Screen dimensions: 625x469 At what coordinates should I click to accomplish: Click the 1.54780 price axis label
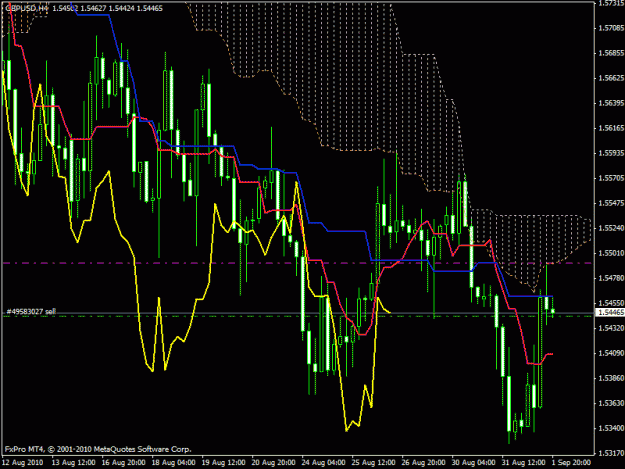point(611,278)
